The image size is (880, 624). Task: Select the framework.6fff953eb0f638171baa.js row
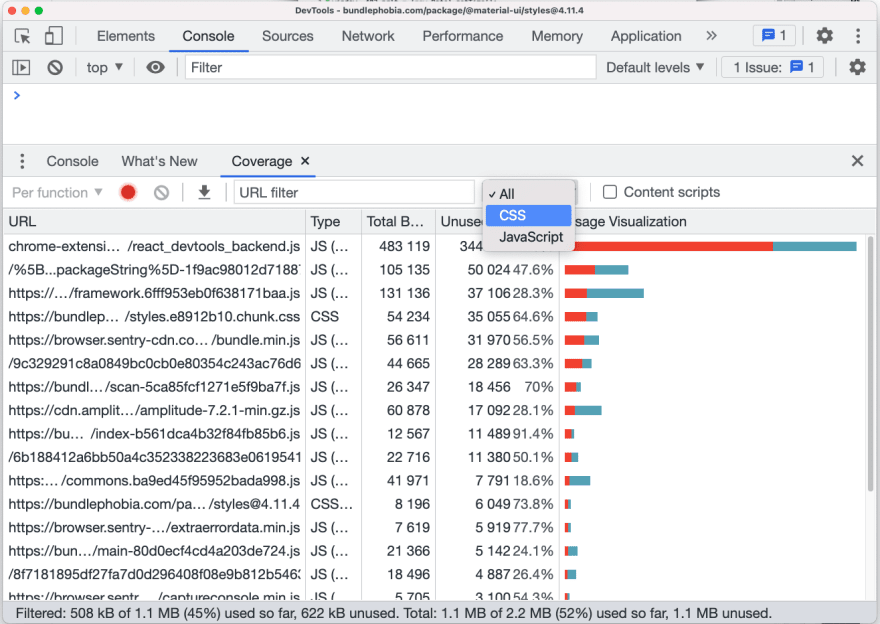click(x=435, y=293)
